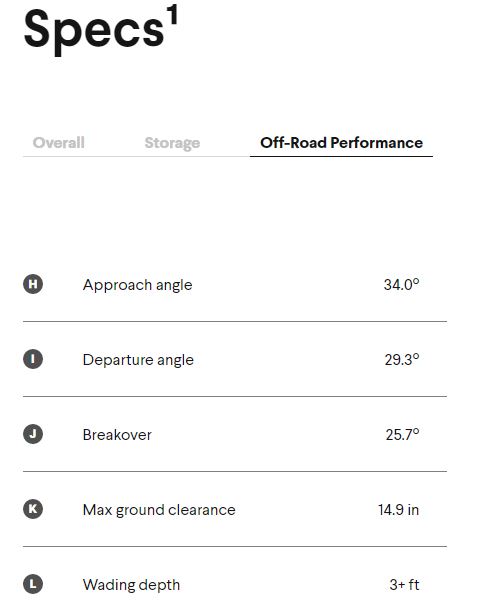This screenshot has height=607, width=478.
Task: Click the 3+ ft wading depth value
Action: click(404, 585)
